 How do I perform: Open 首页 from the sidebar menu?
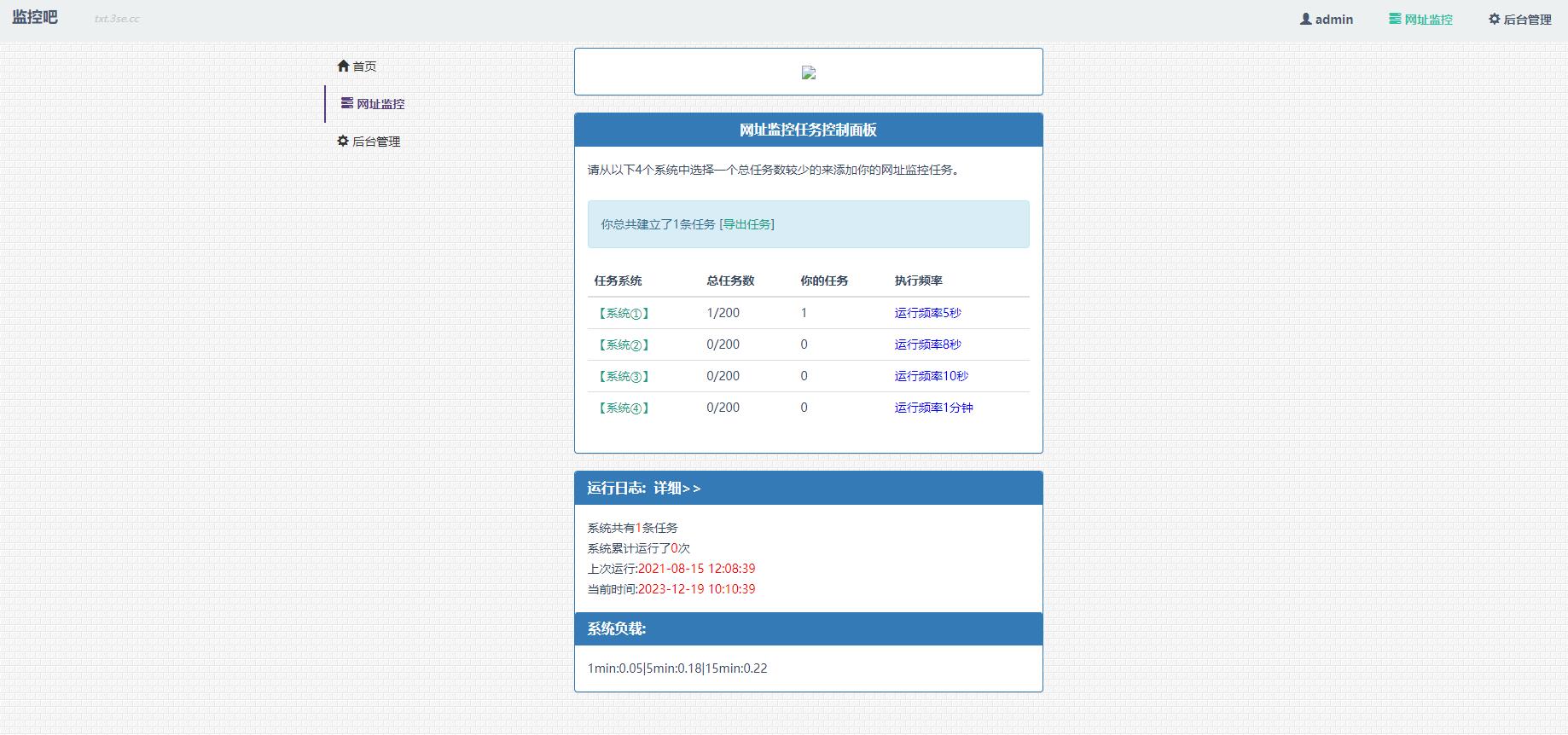coord(364,67)
